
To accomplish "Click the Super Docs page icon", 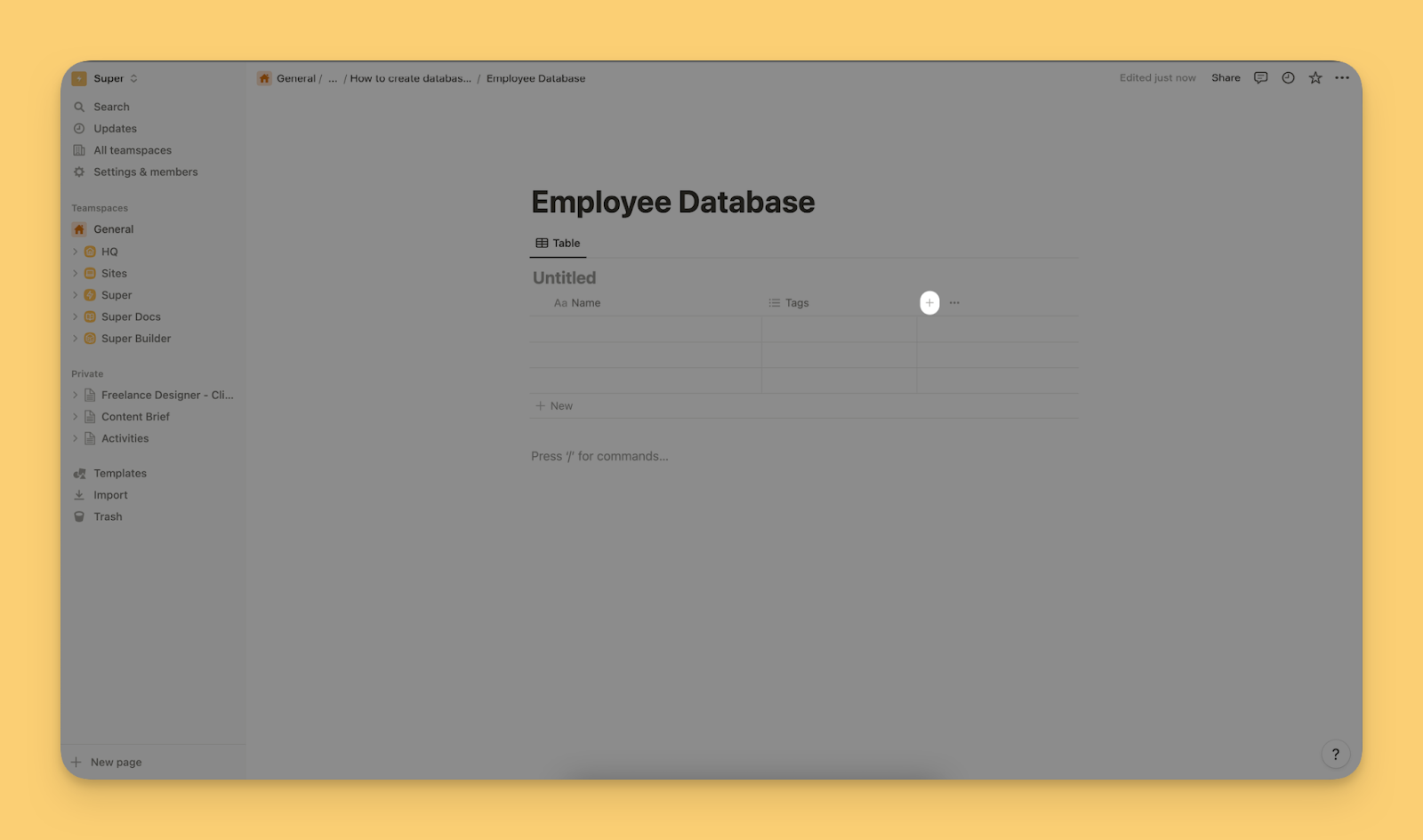I will click(90, 317).
